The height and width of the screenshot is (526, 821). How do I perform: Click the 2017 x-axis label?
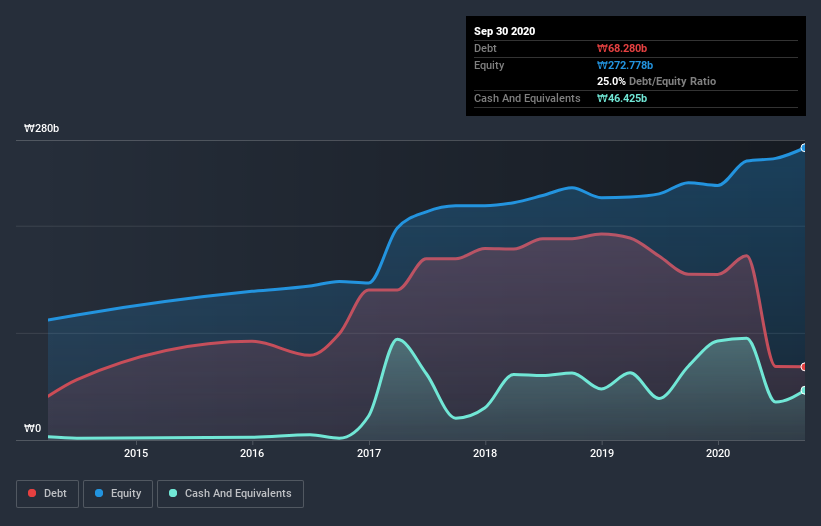(369, 453)
